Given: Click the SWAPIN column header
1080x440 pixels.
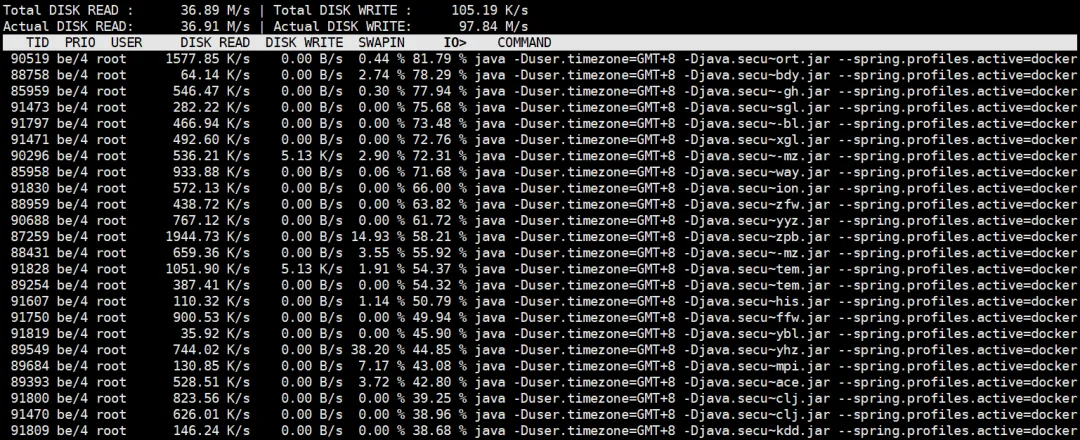Looking at the screenshot, I should 381,43.
